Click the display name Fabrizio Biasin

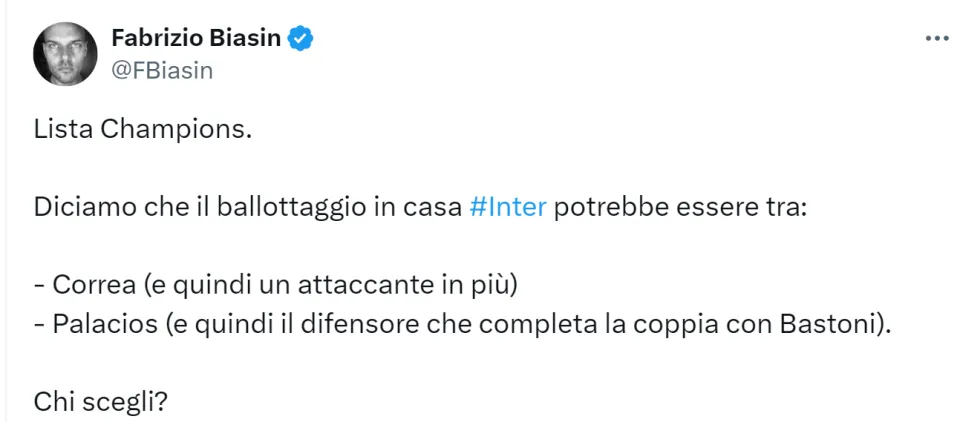196,39
